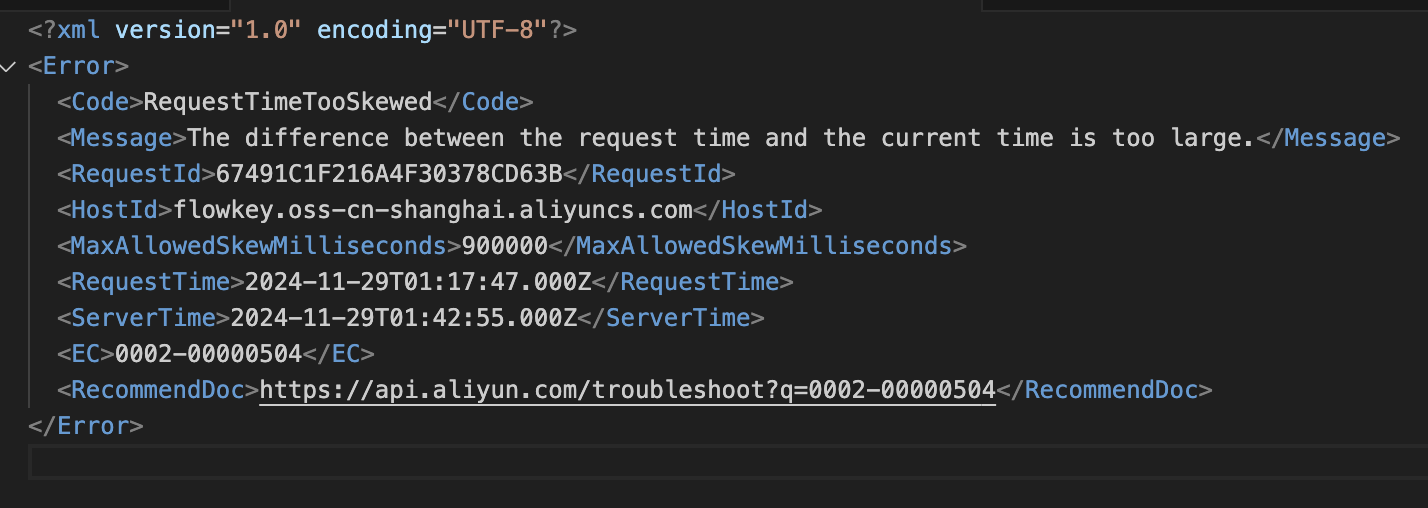This screenshot has width=1428, height=508.
Task: Click the closing Message tag
Action: point(1320,138)
